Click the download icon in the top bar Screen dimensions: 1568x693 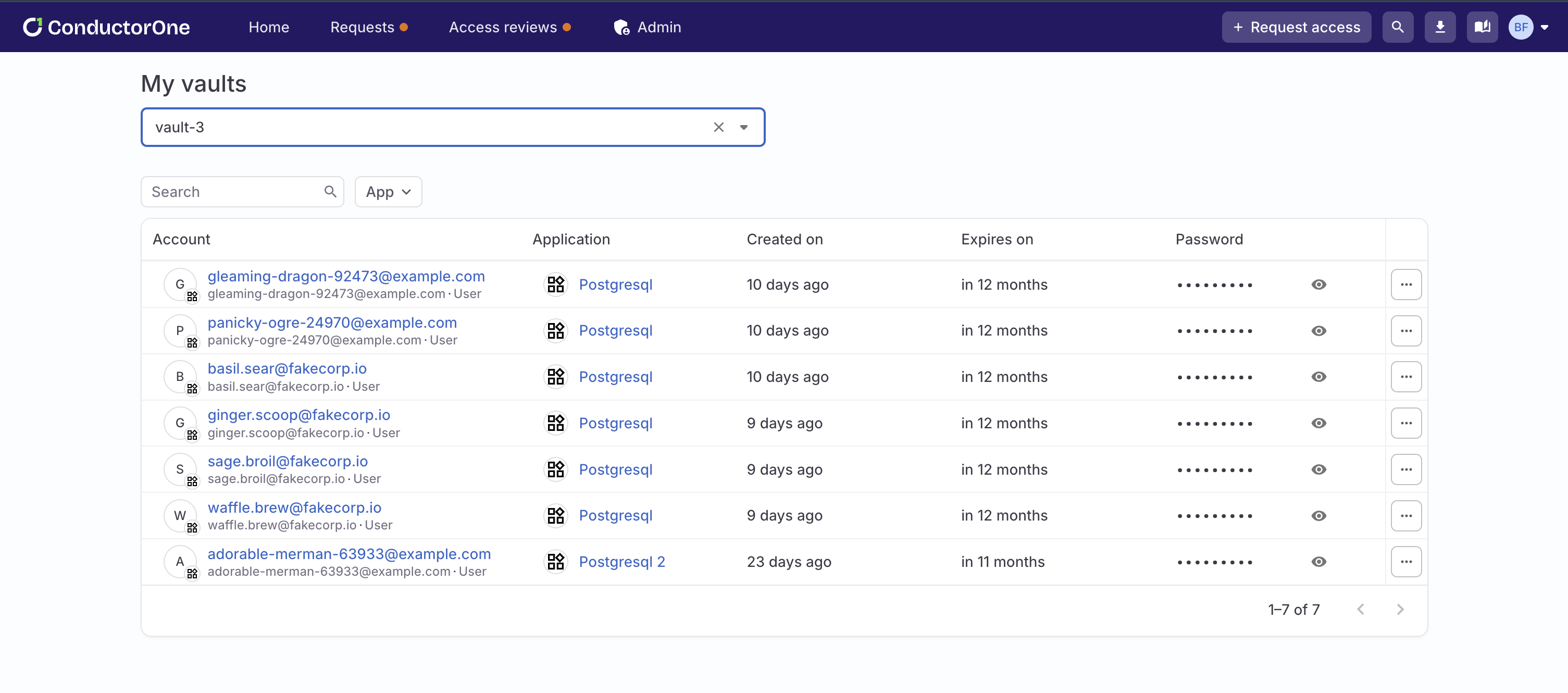[x=1439, y=27]
